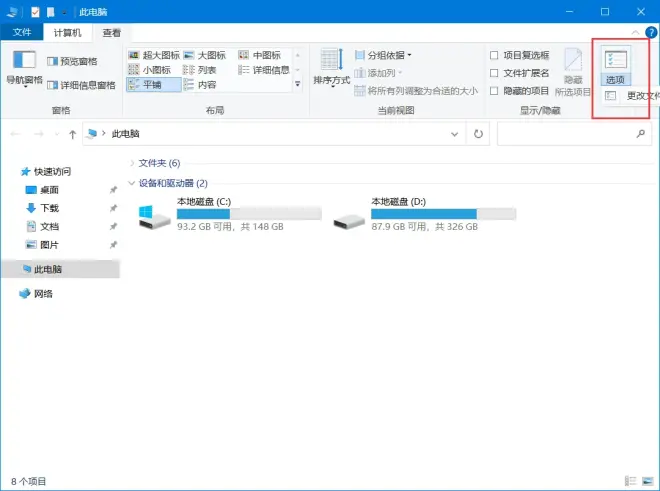Image resolution: width=660 pixels, height=491 pixels.
Task: Select drive 本地磁盘 (D:)
Action: tap(424, 214)
